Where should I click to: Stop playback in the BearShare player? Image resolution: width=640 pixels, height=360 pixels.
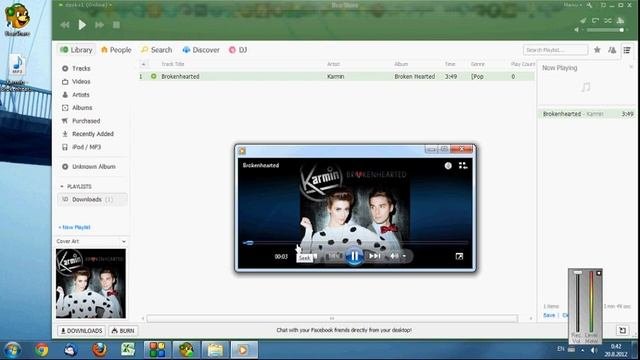116,25
